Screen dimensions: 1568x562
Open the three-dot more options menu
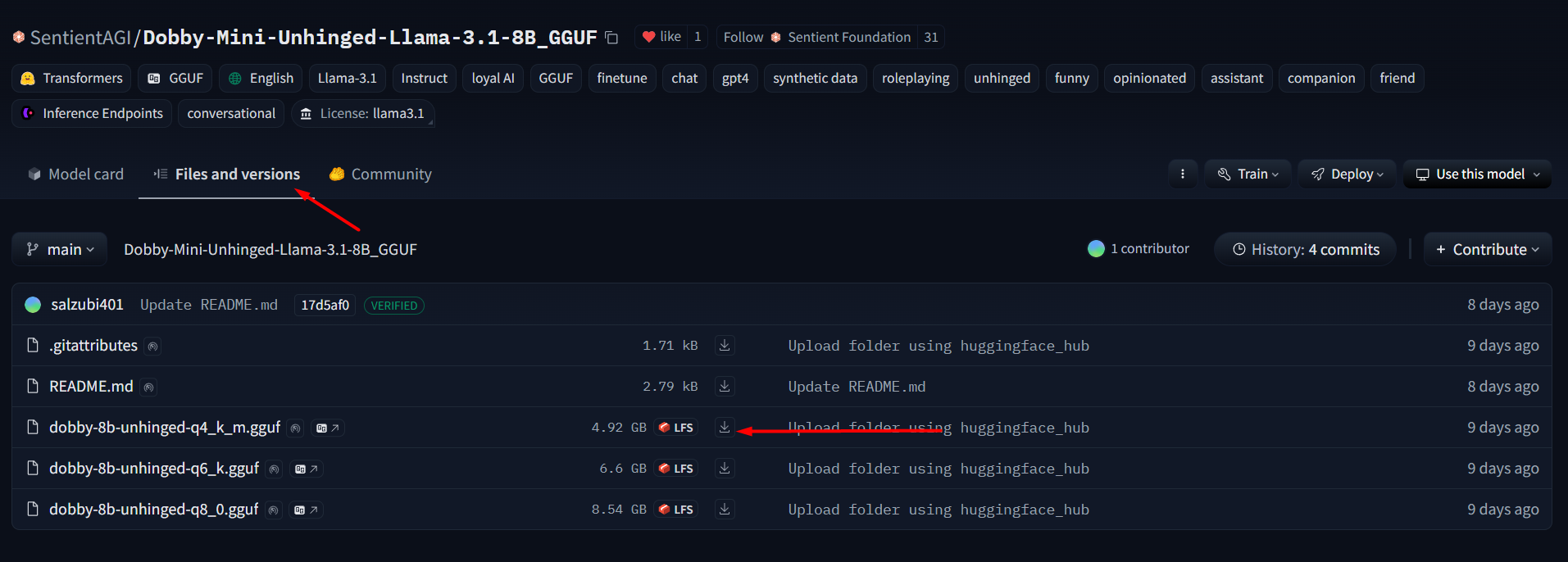point(1182,174)
